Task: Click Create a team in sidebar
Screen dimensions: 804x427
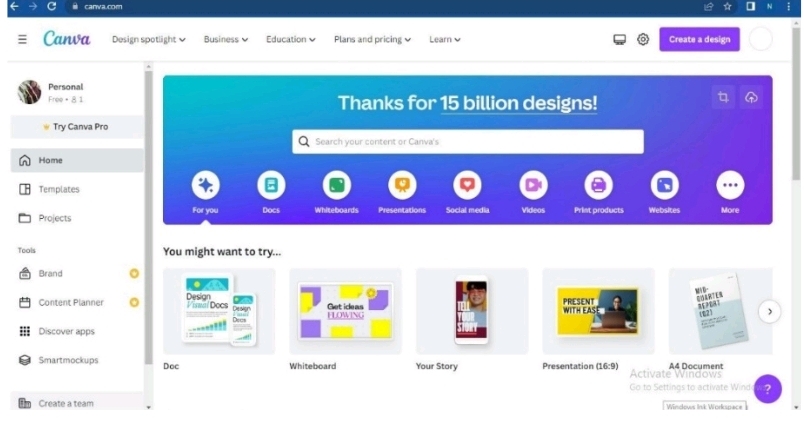Action: point(77,403)
